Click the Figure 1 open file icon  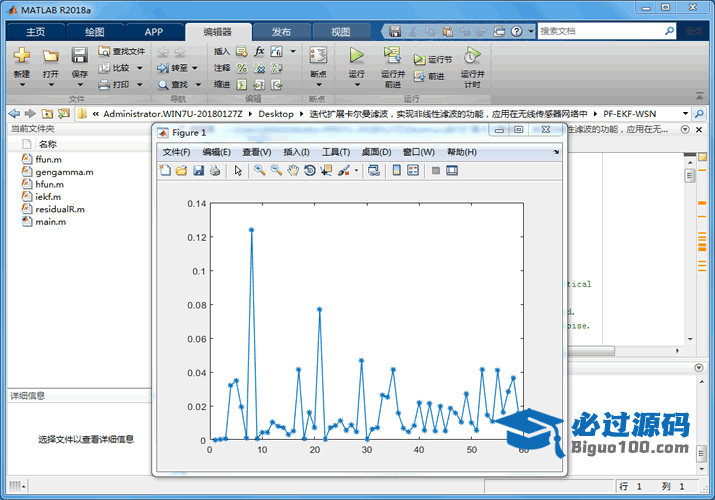click(x=181, y=170)
